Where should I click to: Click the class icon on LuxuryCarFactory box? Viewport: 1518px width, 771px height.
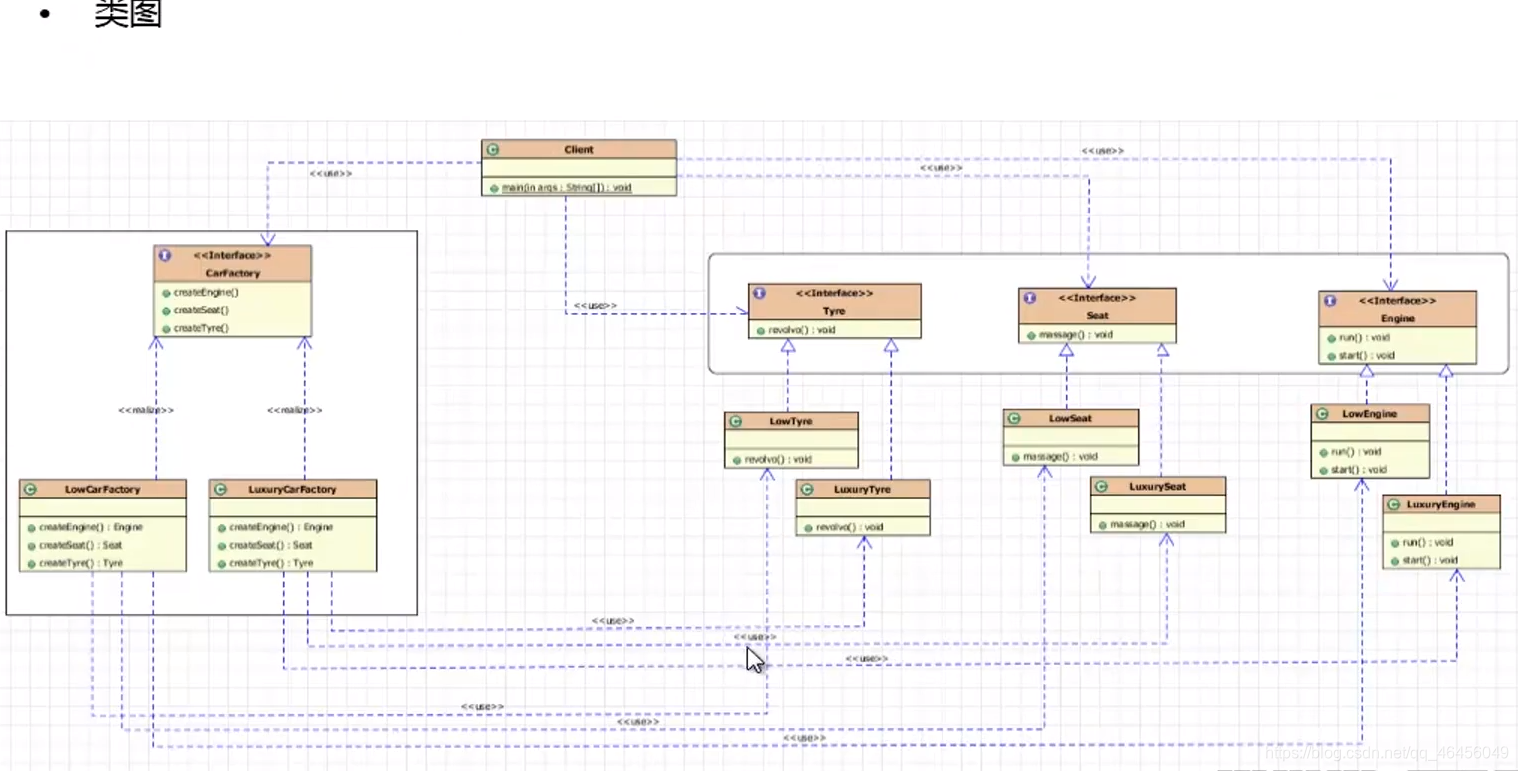pos(221,490)
